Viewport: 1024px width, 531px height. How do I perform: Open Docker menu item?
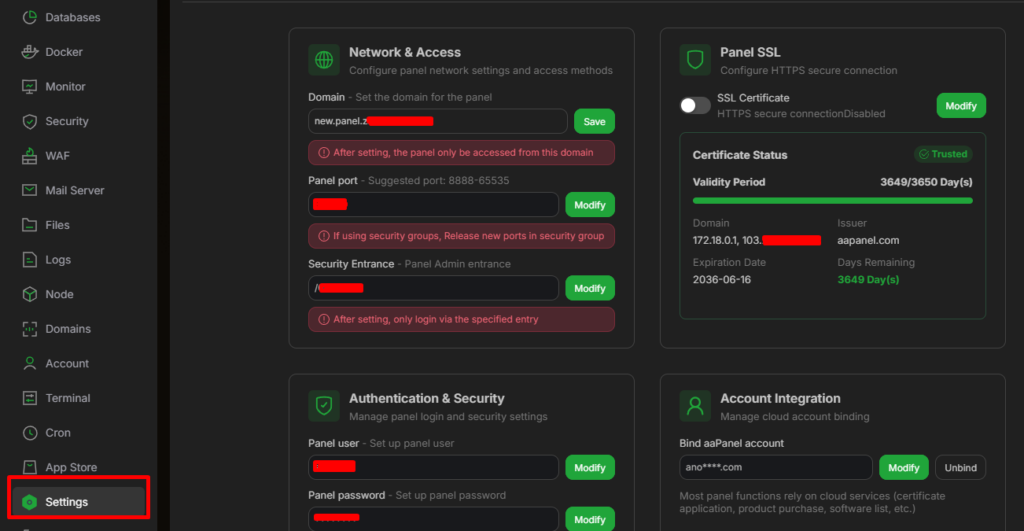pyautogui.click(x=64, y=52)
